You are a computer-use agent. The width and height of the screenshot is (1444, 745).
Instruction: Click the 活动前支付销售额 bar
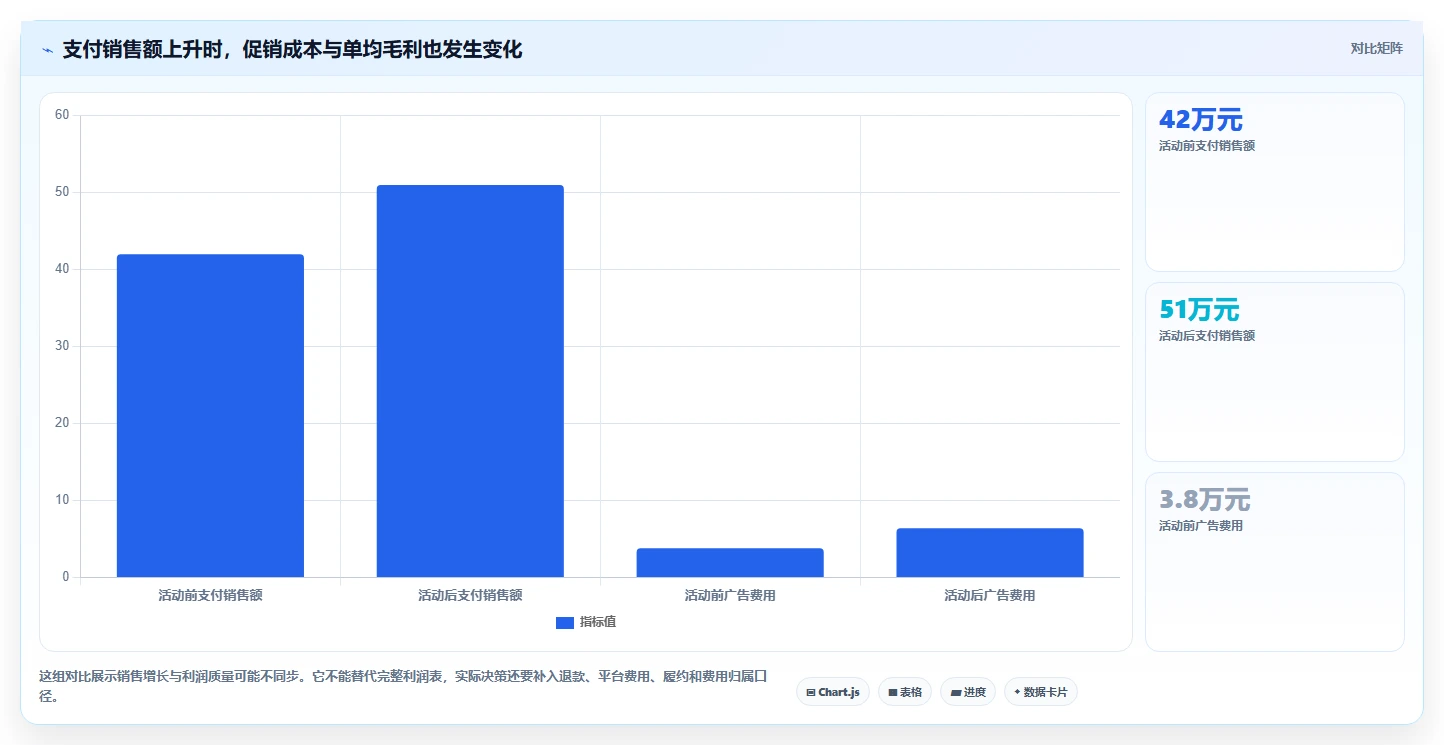tap(210, 416)
